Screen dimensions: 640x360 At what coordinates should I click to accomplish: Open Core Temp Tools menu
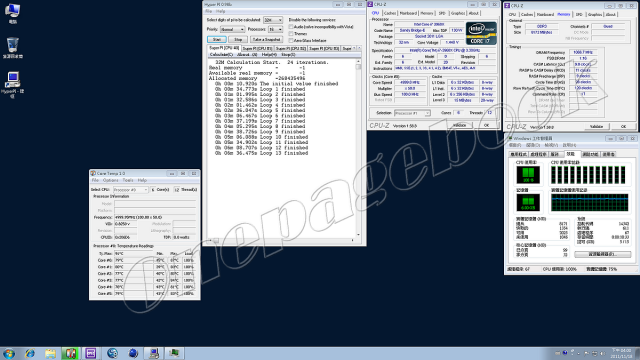128,180
